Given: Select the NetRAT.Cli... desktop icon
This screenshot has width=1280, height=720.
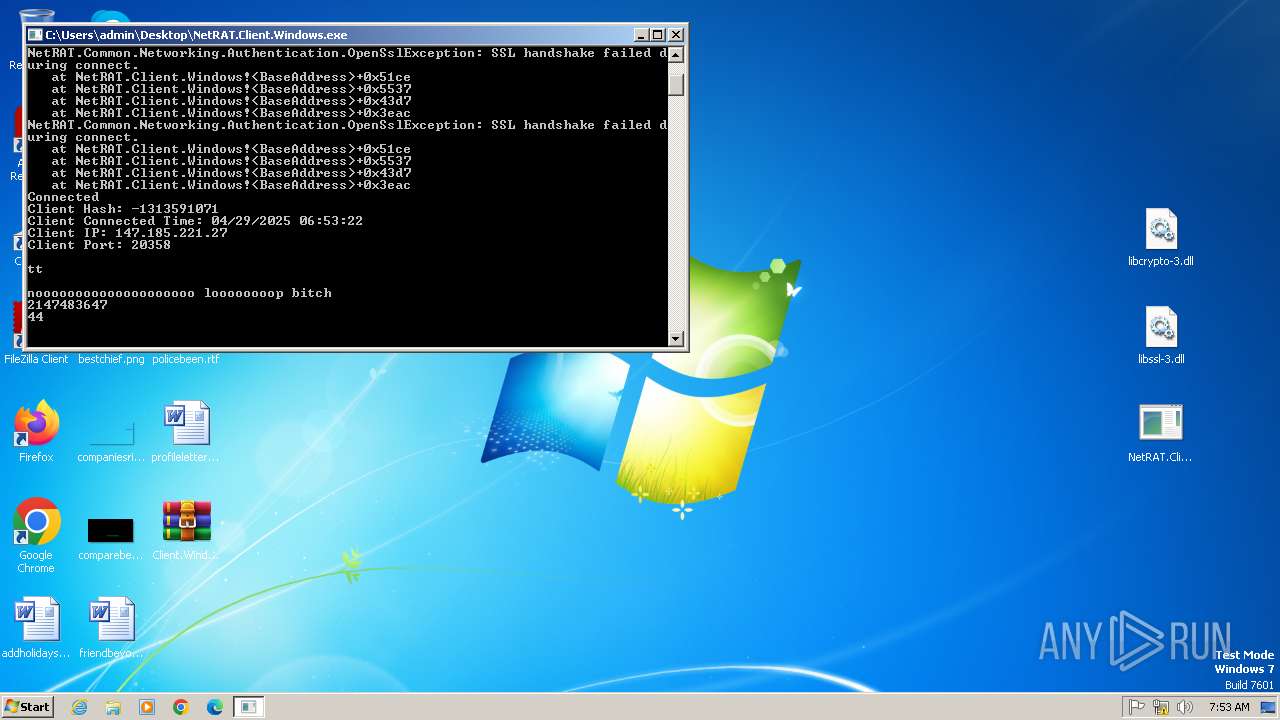Looking at the screenshot, I should point(1160,434).
